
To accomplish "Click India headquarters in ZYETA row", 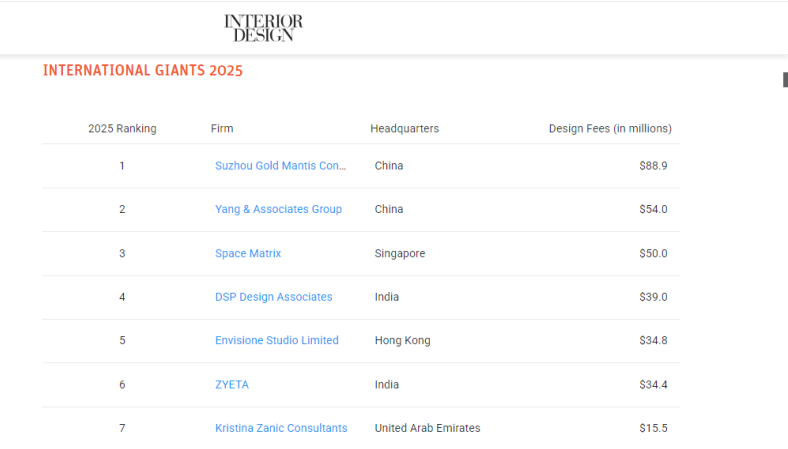I will [x=386, y=385].
